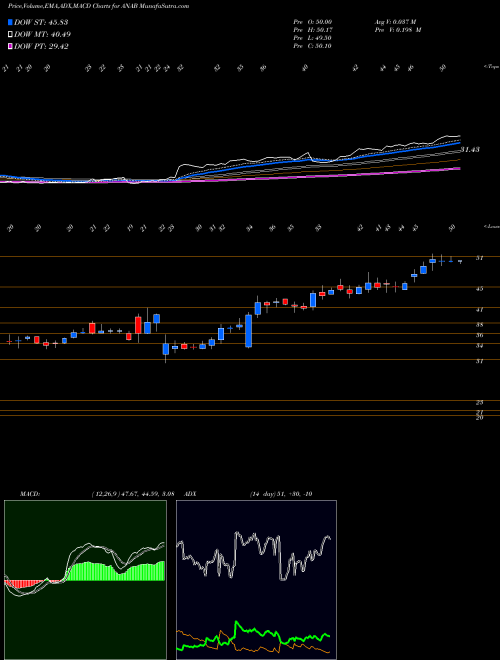Select the 'DOW ST: 45.83' legend text
The image size is (500, 660).
41,22
